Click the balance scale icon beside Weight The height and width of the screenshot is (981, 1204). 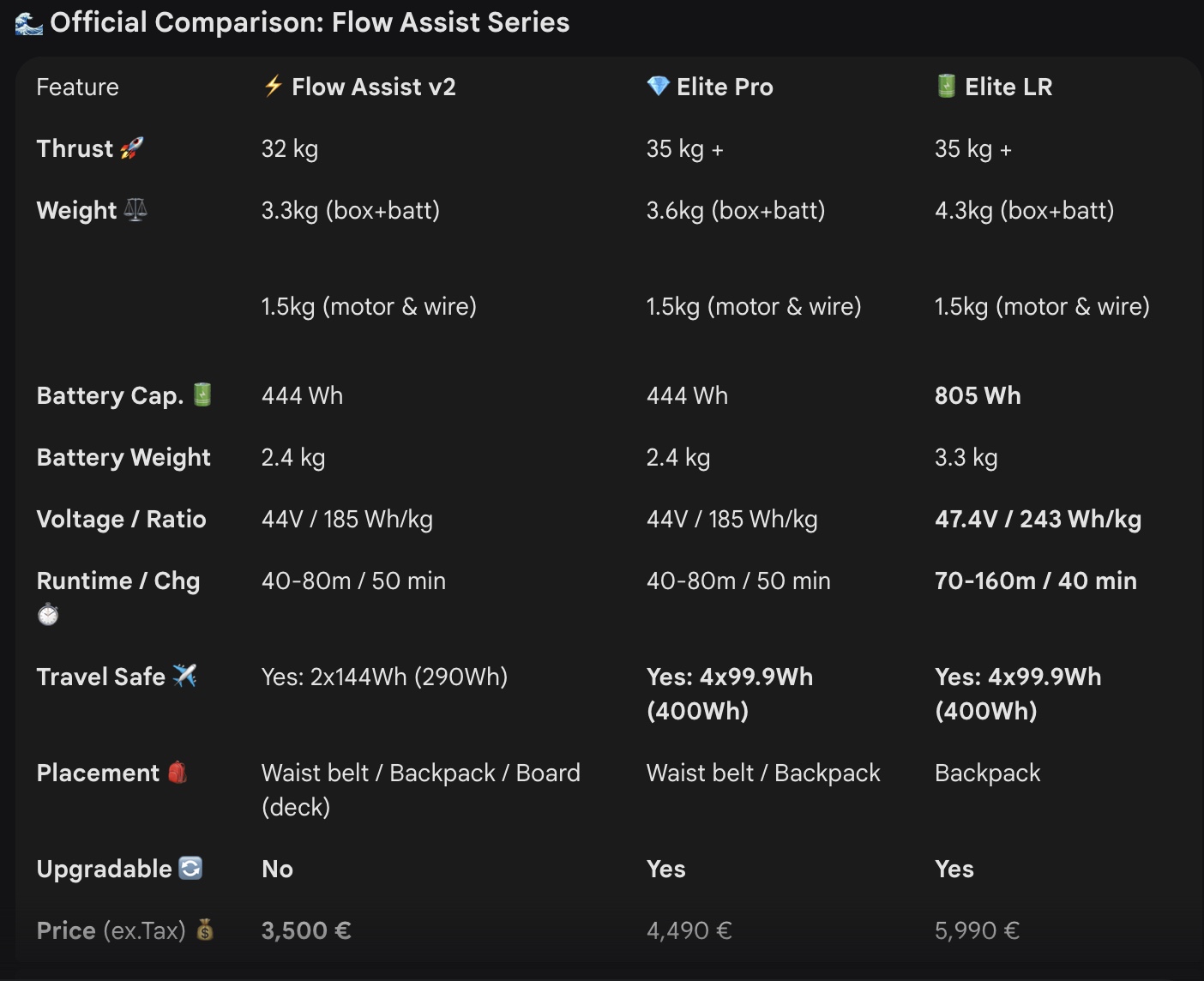click(x=135, y=209)
